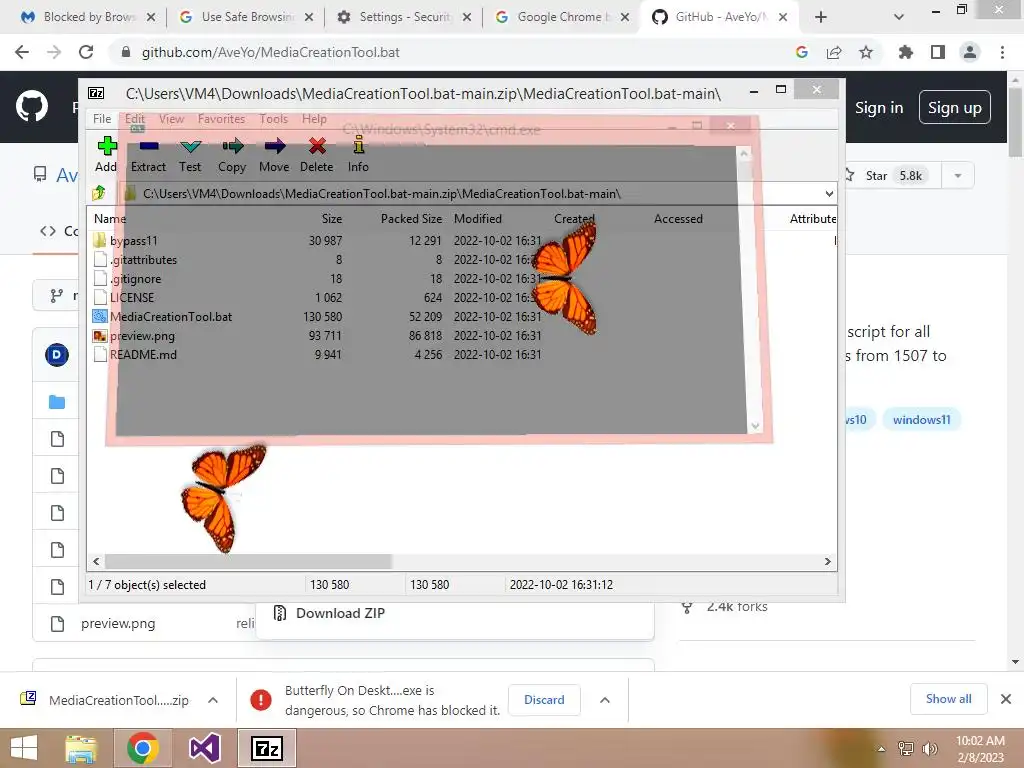Viewport: 1024px width, 768px height.
Task: Open the GitHub Octocat home logo
Action: point(32,107)
